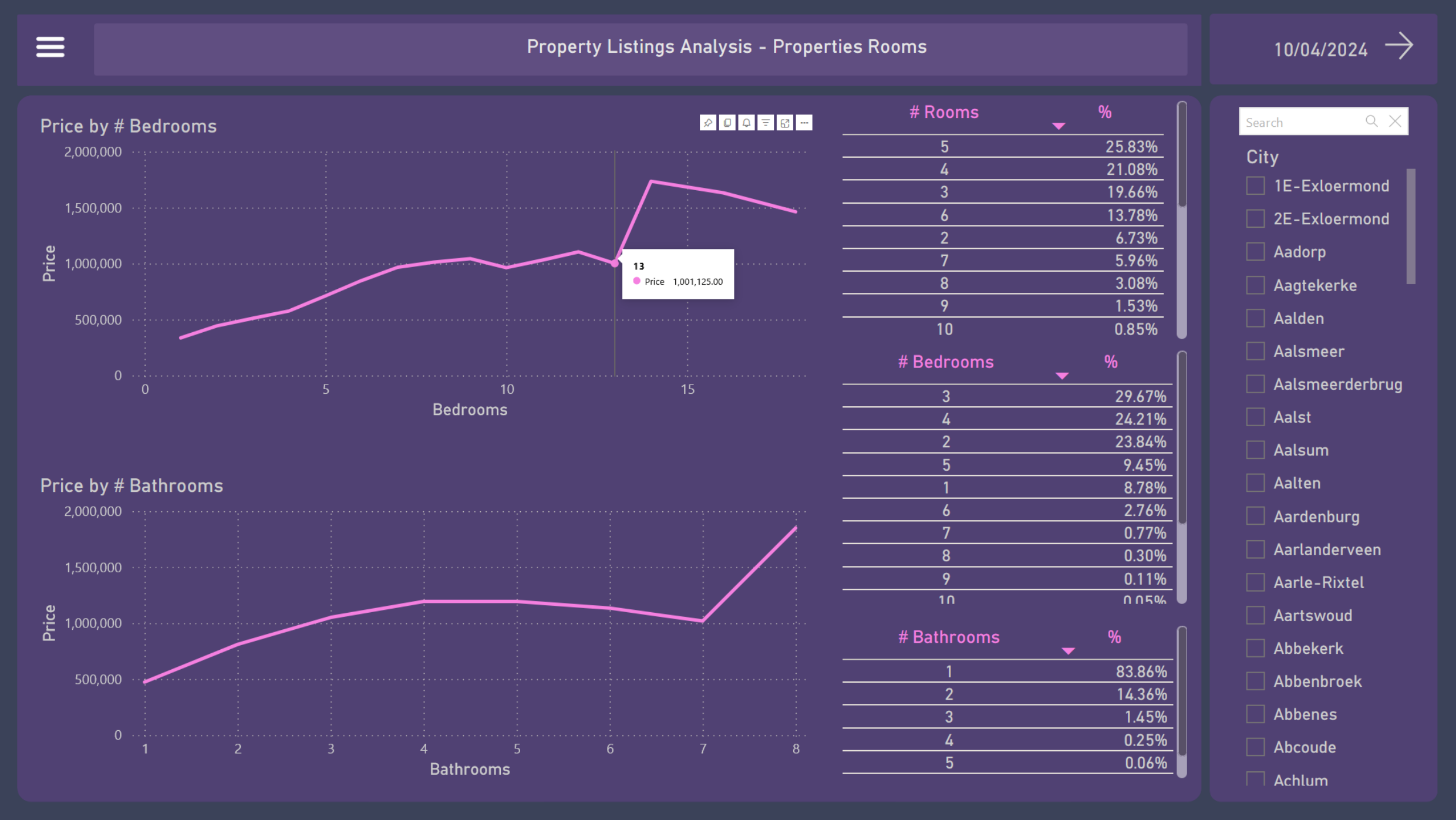Open more options ellipsis on chart
Screen dimensions: 1456x820
[804, 123]
